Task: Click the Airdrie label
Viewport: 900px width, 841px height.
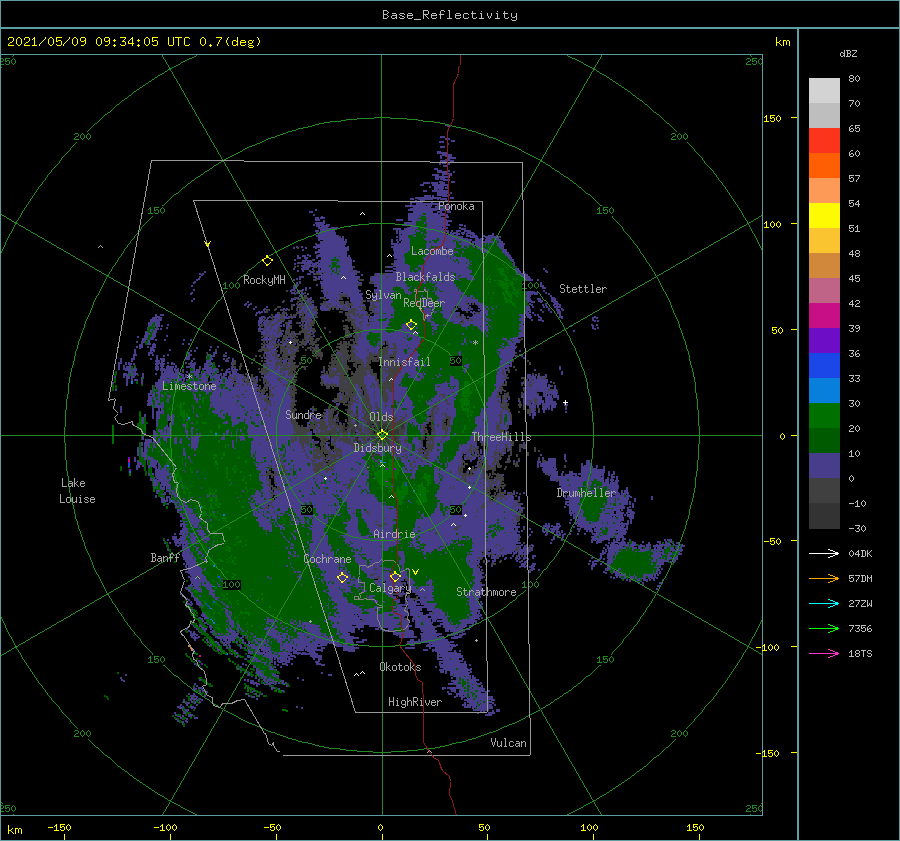Action: coord(394,534)
